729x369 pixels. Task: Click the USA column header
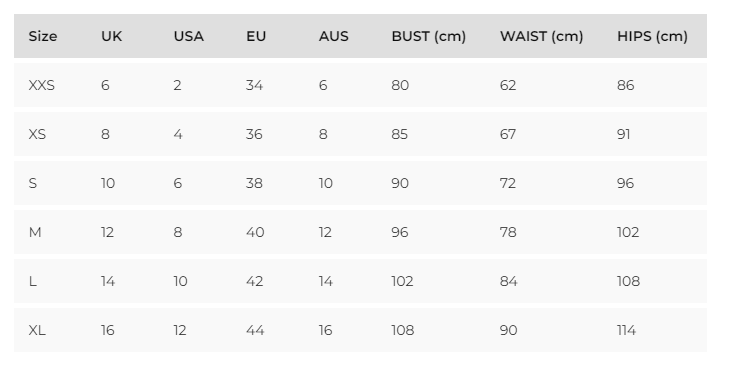pos(189,36)
